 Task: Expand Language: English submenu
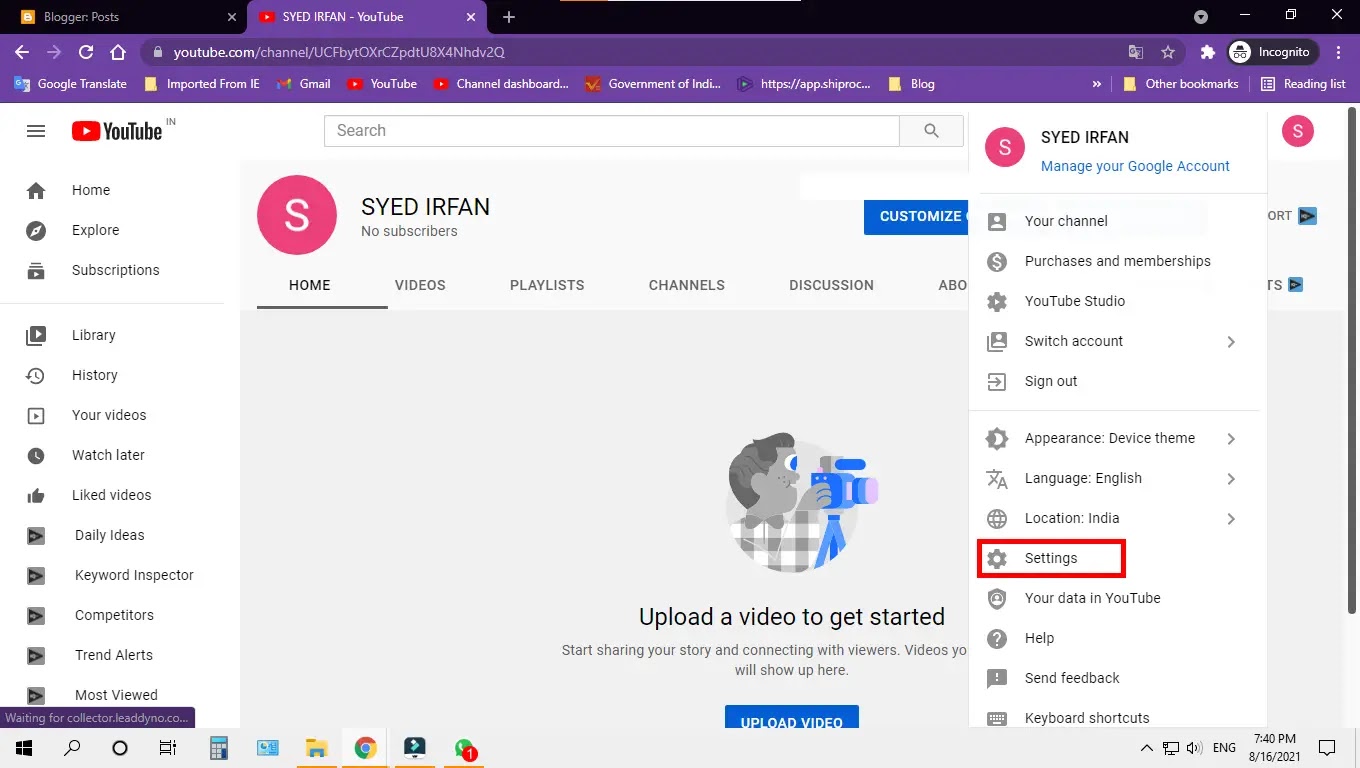click(1231, 479)
